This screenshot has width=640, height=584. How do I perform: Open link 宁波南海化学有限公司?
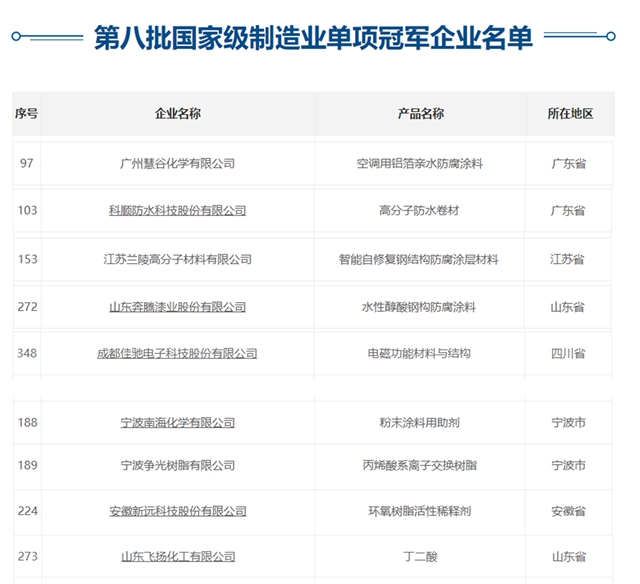click(x=178, y=423)
